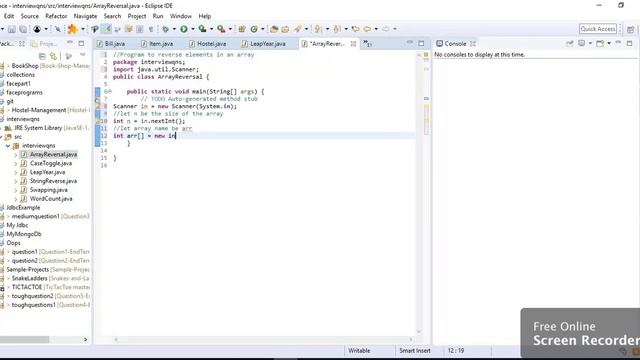
Task: Click the Pin Console icon
Action: pyautogui.click(x=570, y=43)
